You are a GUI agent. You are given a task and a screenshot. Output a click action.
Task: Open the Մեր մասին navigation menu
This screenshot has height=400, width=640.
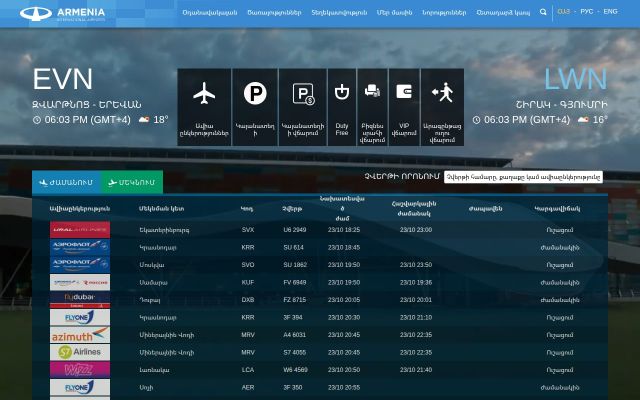pyautogui.click(x=394, y=13)
